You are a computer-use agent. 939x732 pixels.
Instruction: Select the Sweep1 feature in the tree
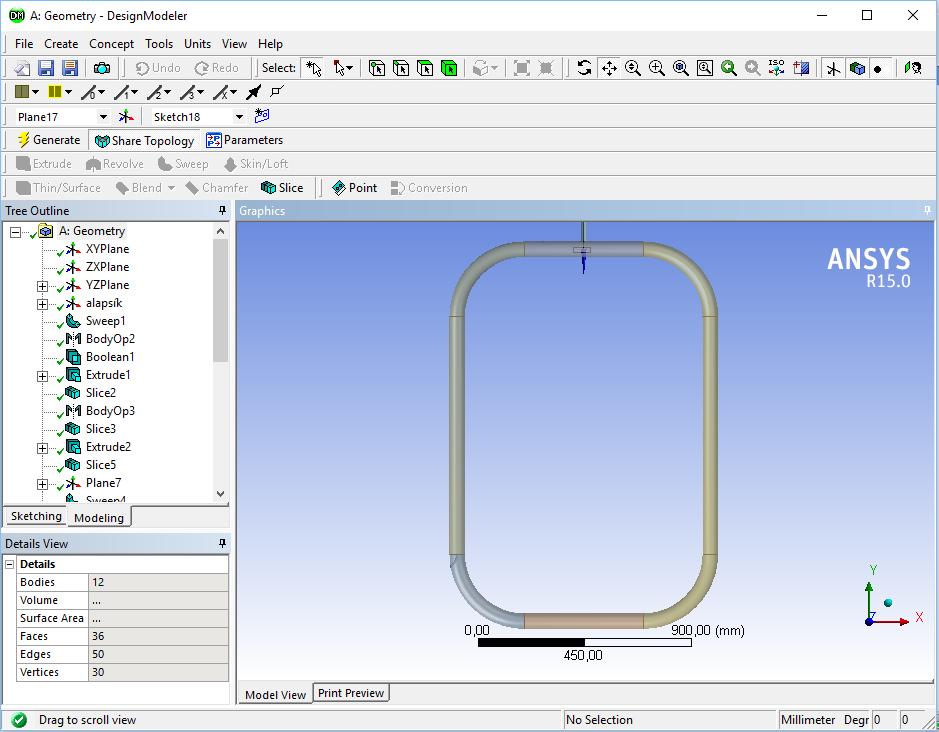pos(105,321)
